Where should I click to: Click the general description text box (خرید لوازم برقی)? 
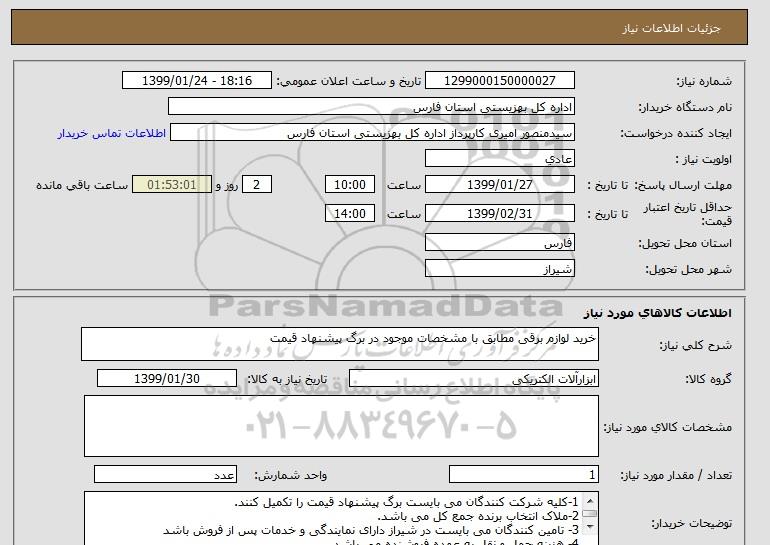pos(340,344)
